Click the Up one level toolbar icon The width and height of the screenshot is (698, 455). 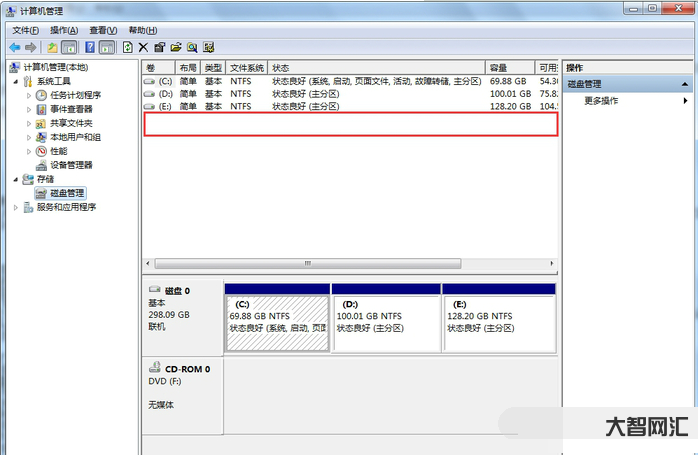(x=53, y=47)
